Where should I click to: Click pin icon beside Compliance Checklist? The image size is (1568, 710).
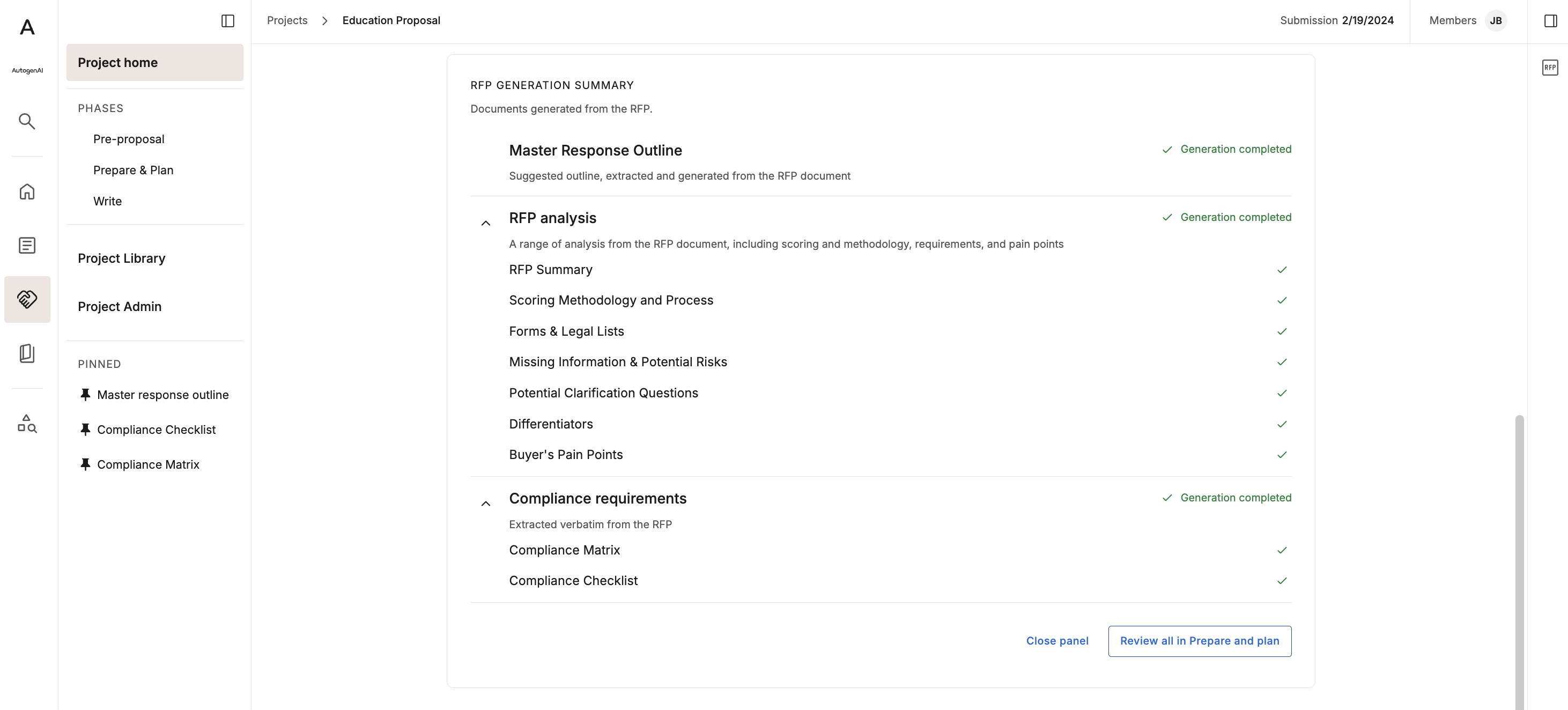[85, 430]
